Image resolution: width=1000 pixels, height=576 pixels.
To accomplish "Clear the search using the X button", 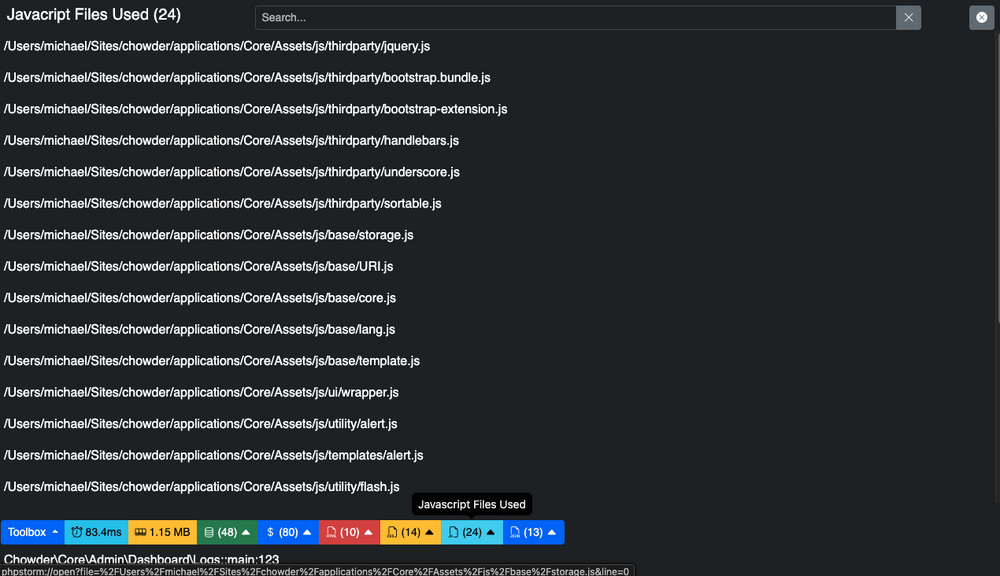I will 908,17.
